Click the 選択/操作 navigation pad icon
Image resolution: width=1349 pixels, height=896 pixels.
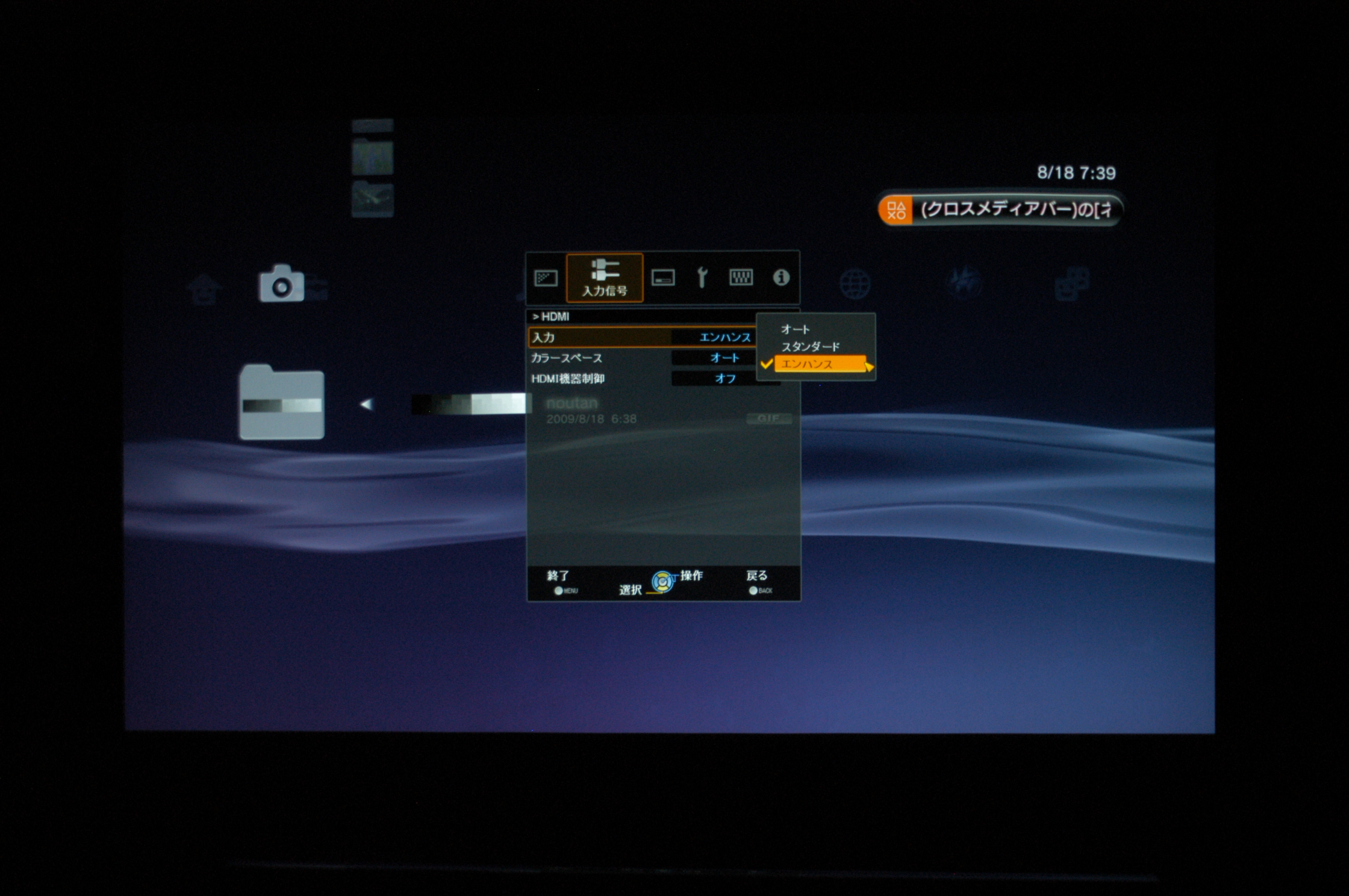[x=662, y=582]
